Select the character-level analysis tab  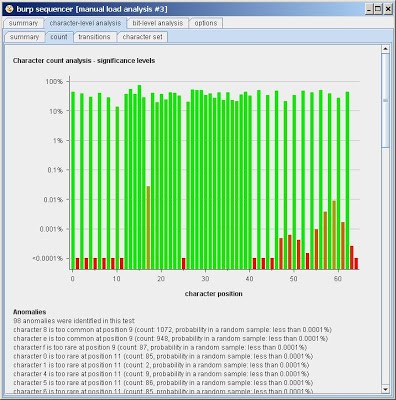85,23
